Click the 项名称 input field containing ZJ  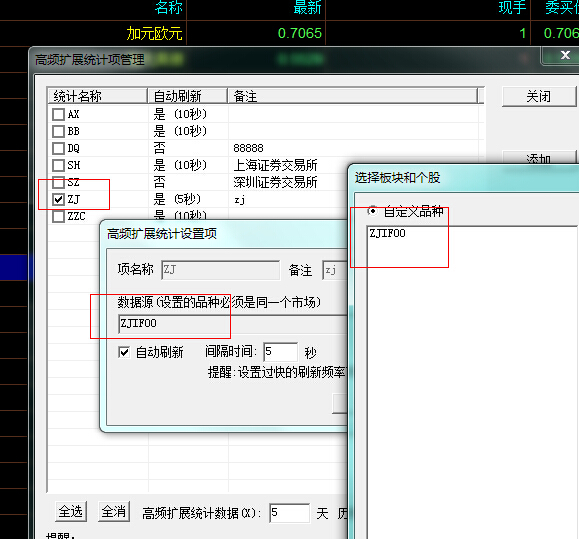[220, 270]
